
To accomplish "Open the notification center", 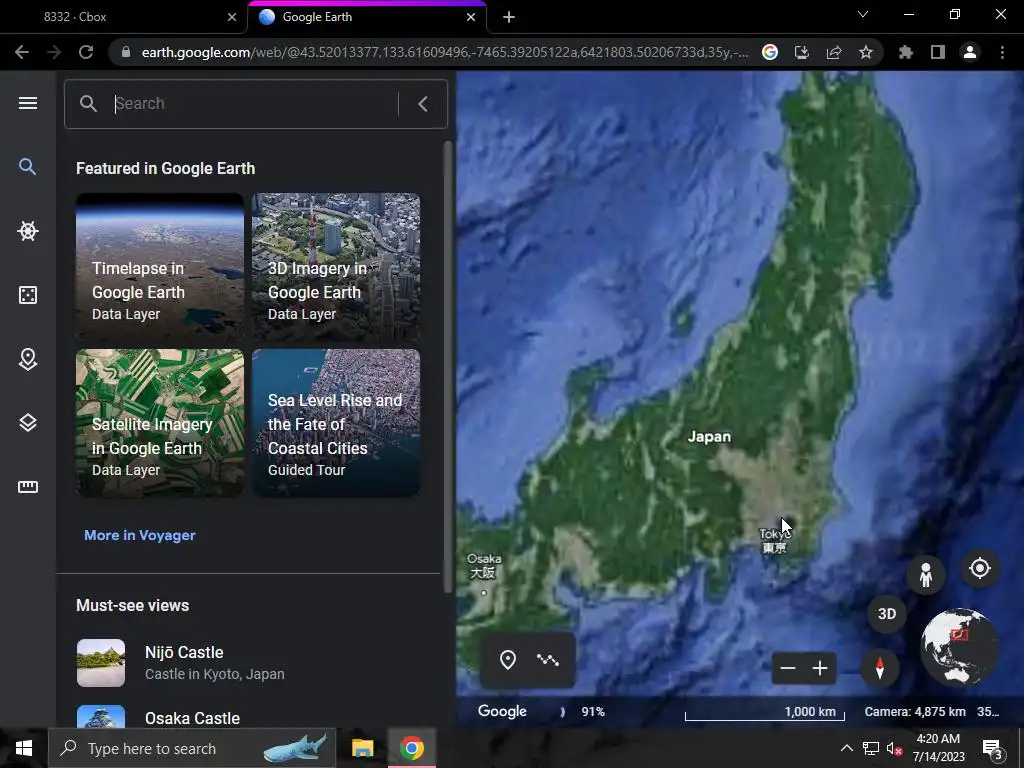I will [x=993, y=749].
